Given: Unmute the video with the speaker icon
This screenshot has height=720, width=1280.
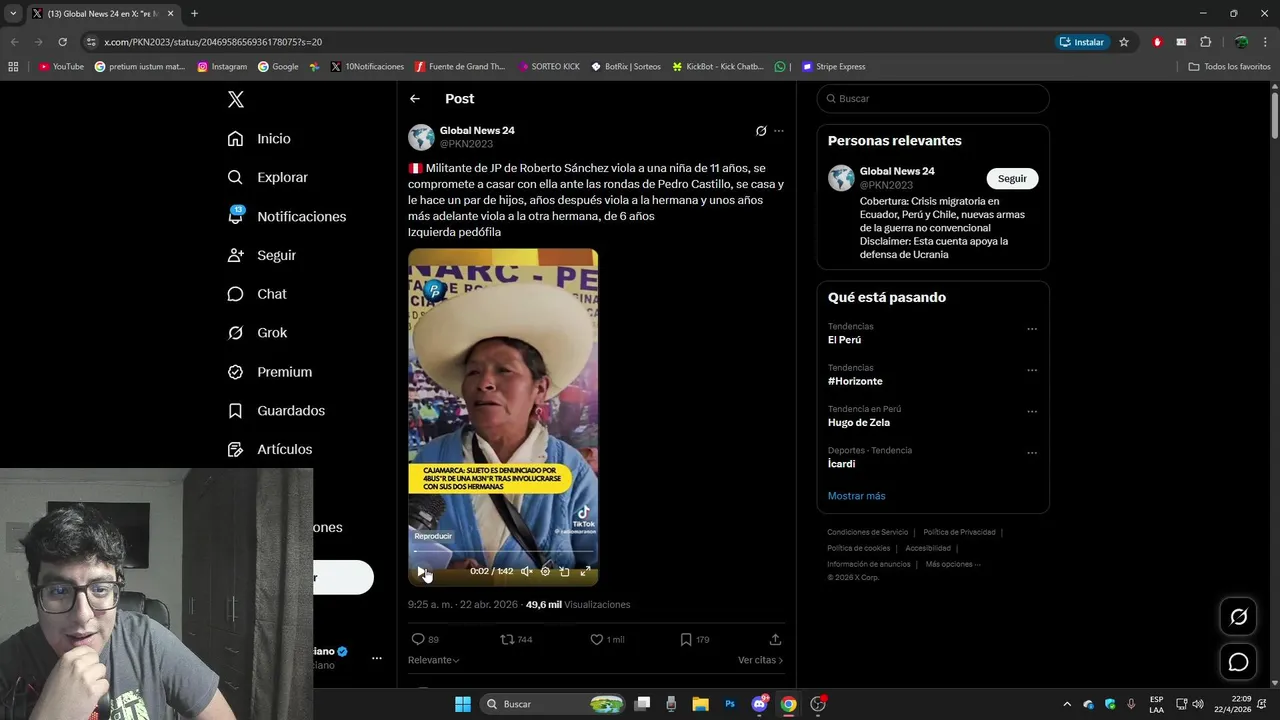Looking at the screenshot, I should point(527,571).
